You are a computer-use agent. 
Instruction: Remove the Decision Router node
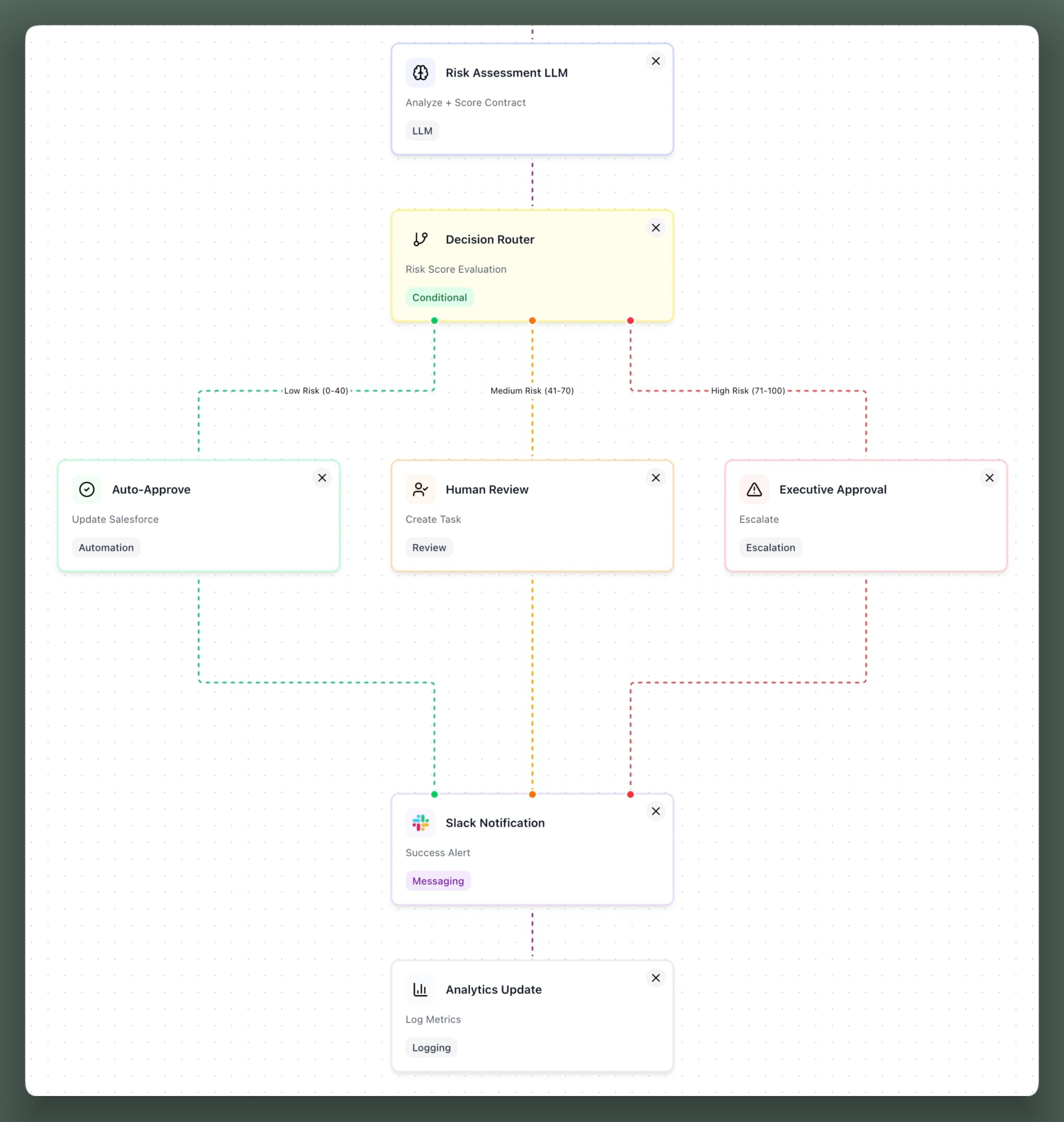[x=656, y=228]
